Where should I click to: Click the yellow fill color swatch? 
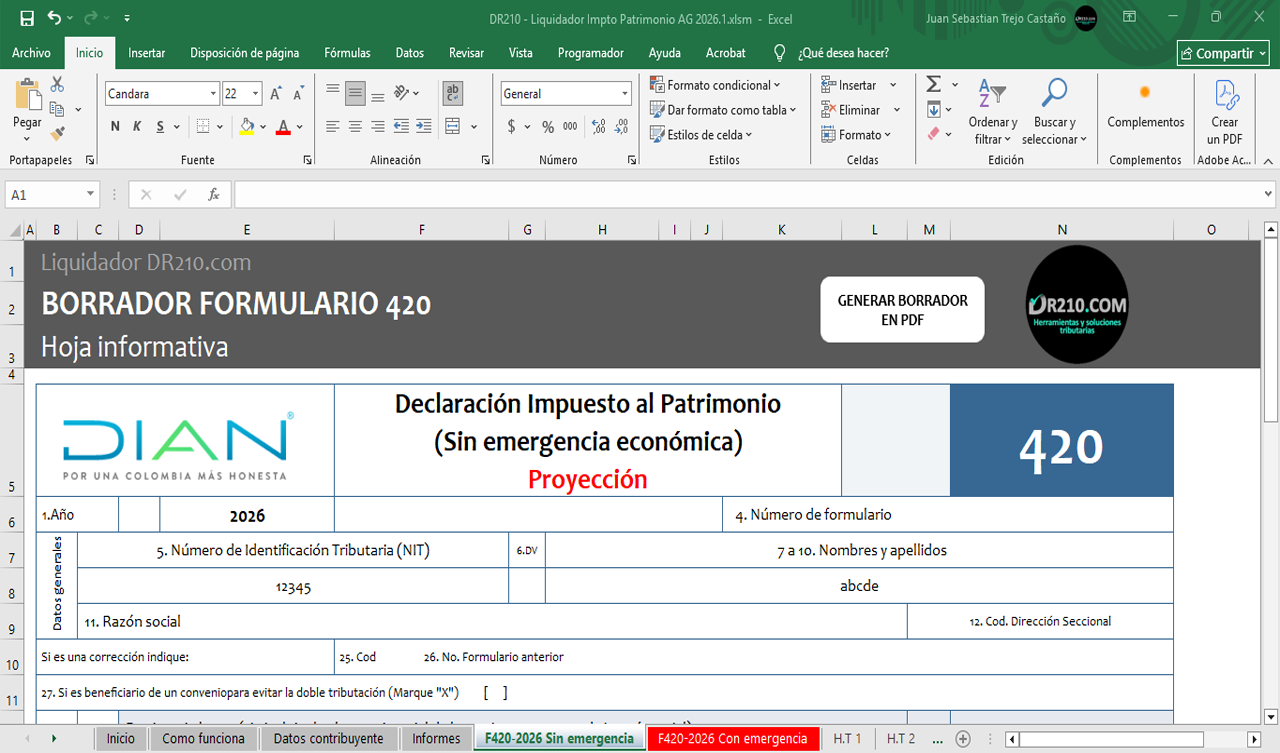pyautogui.click(x=247, y=127)
